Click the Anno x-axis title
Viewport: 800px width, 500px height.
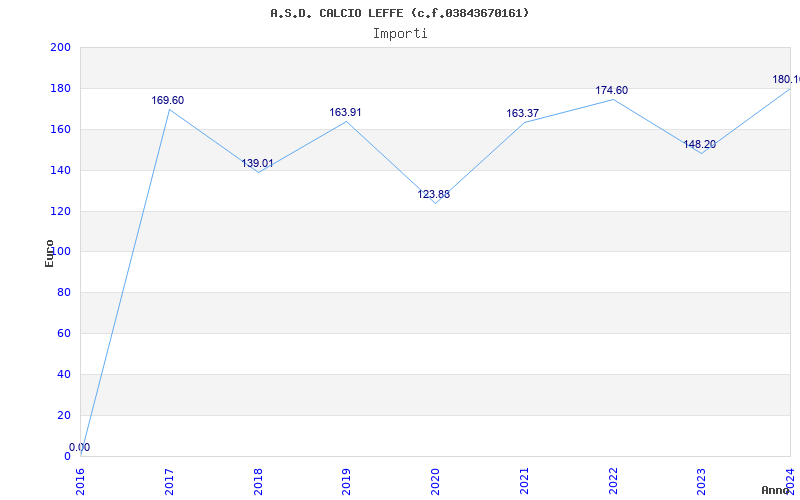[775, 490]
